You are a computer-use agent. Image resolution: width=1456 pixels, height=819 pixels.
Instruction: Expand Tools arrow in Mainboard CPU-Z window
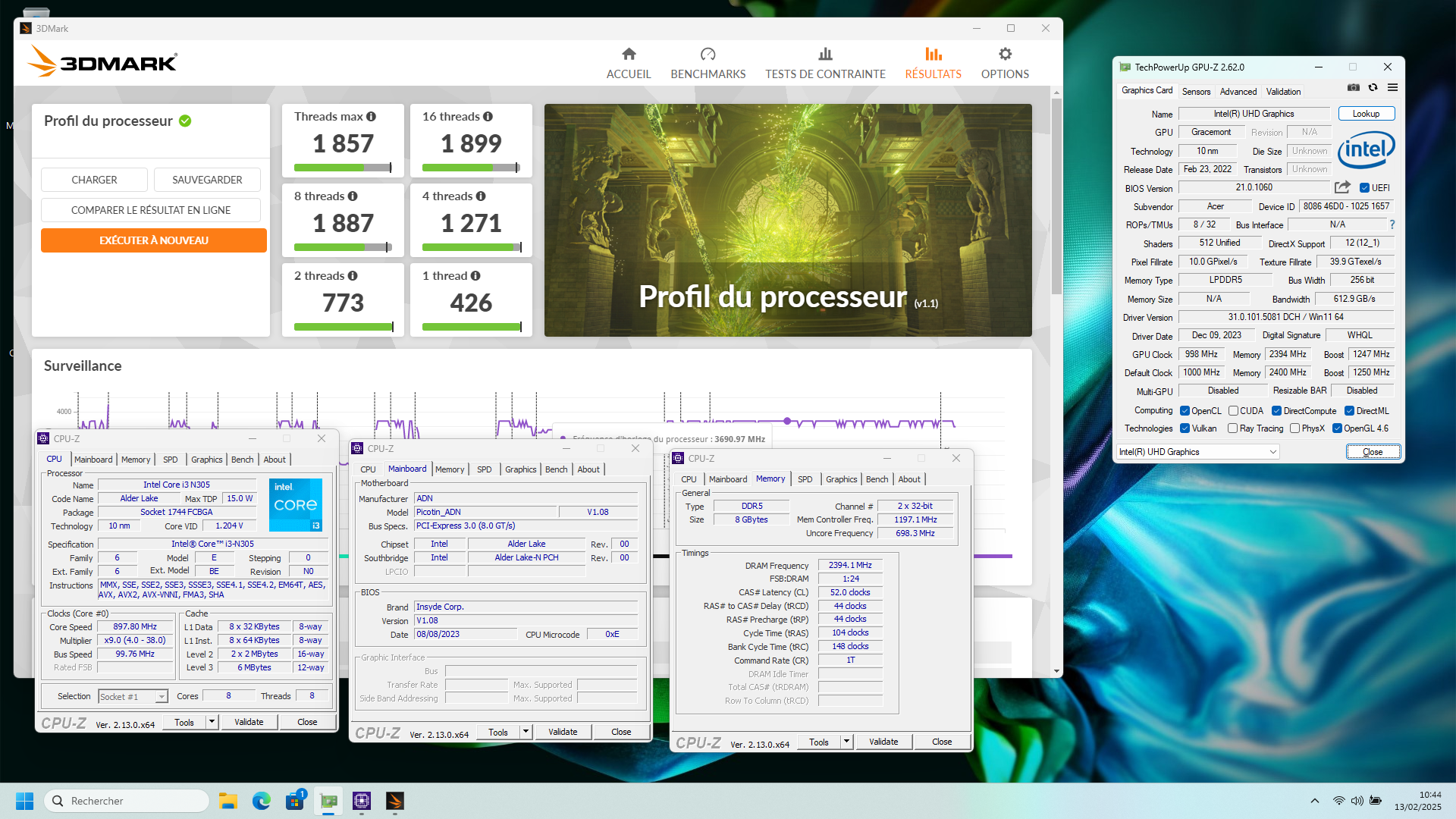pyautogui.click(x=526, y=732)
